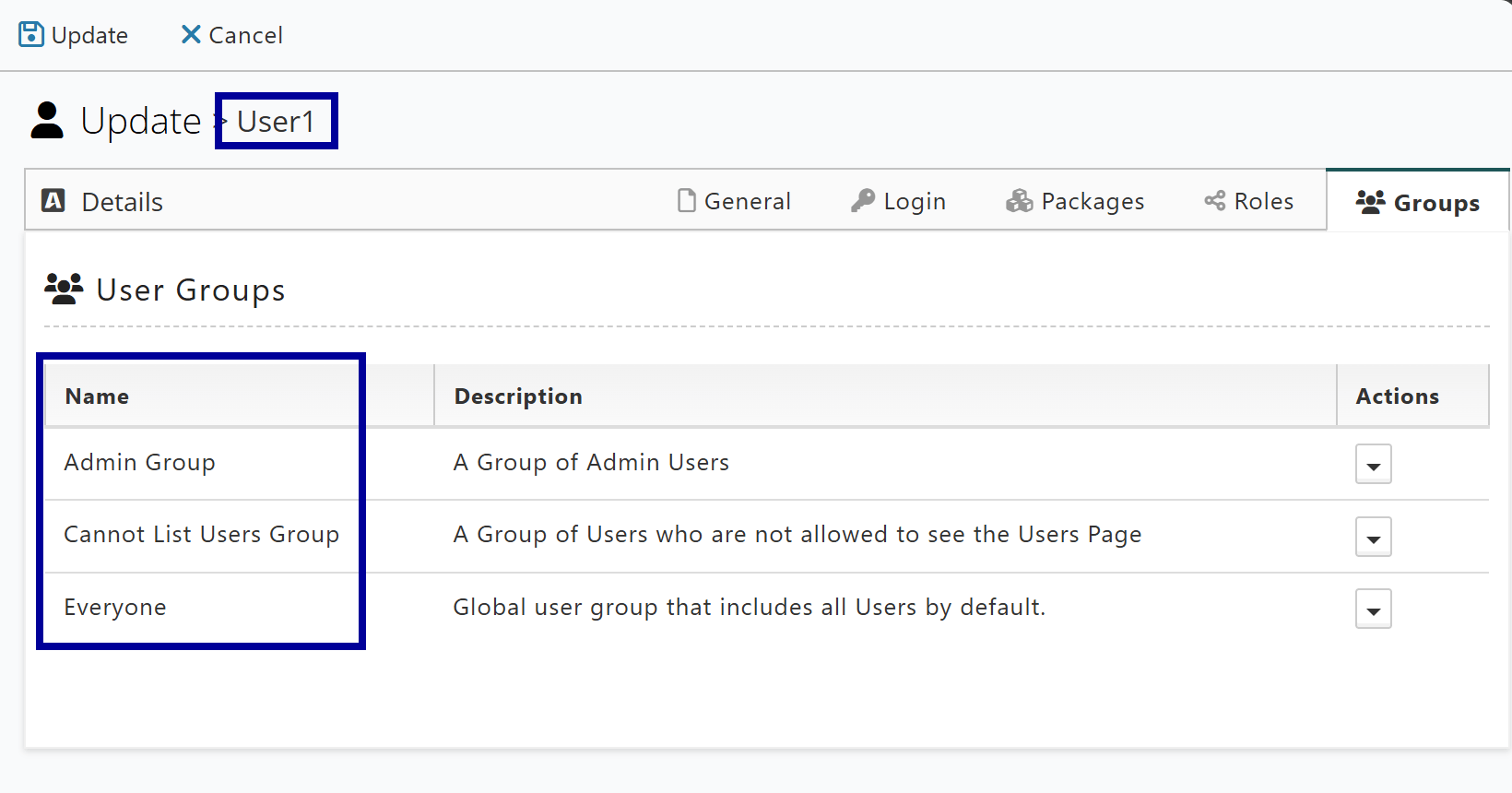1512x793 pixels.
Task: Click the User Groups section title
Action: 191,290
